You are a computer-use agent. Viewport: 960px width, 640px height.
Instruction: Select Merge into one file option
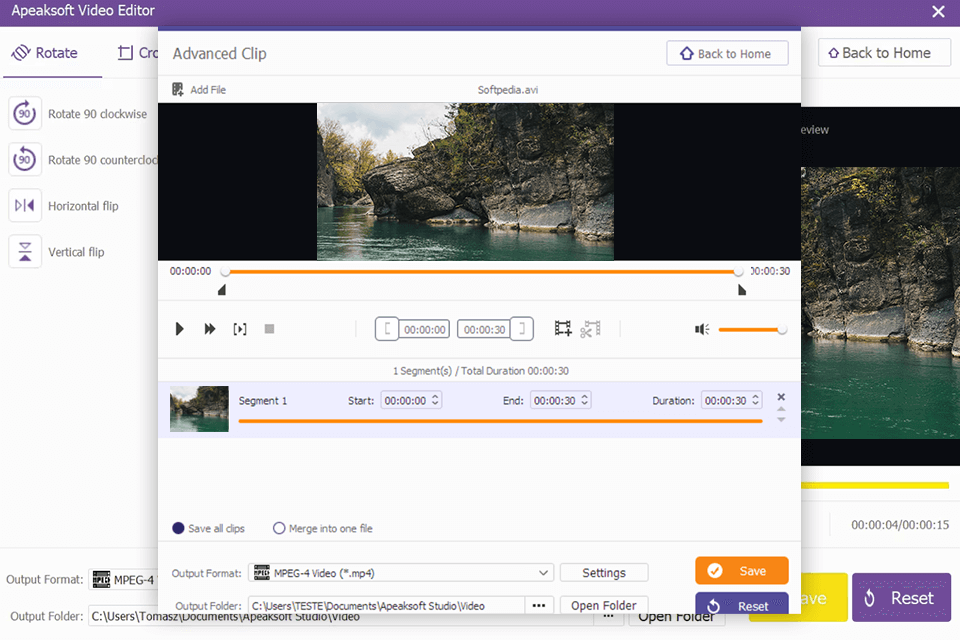323,528
